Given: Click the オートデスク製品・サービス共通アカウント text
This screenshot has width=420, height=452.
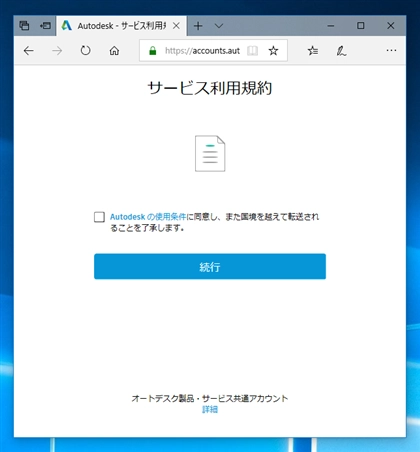Looking at the screenshot, I should (210, 398).
